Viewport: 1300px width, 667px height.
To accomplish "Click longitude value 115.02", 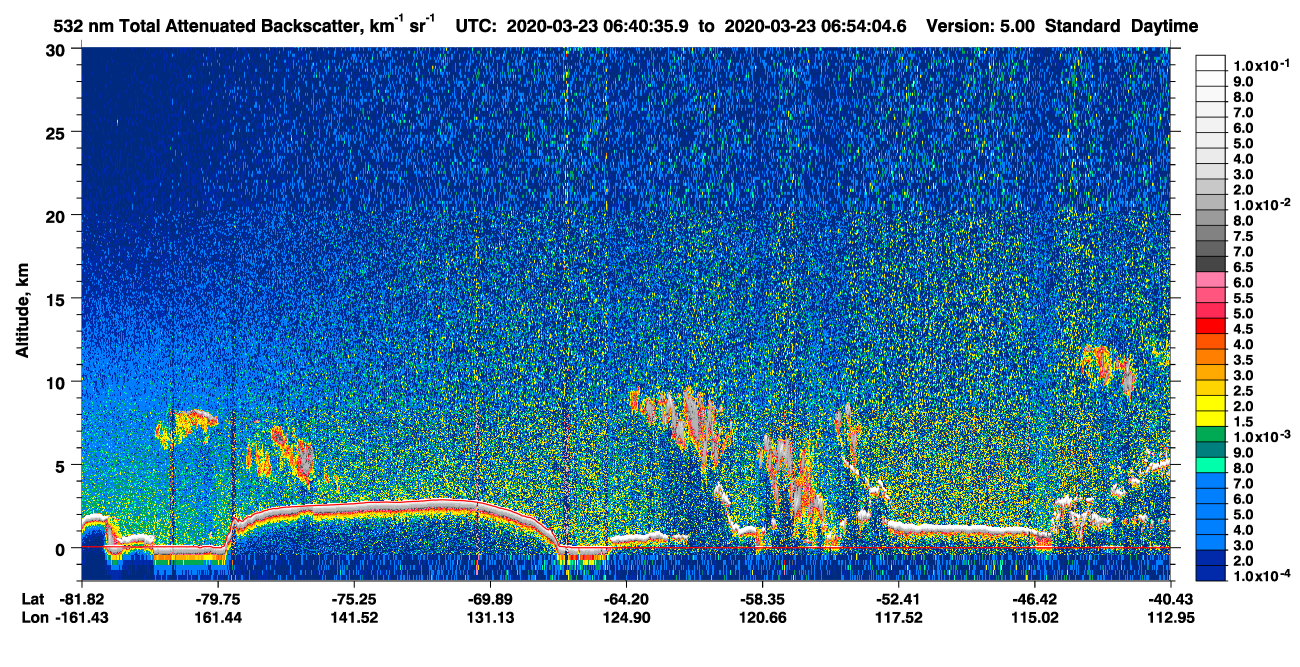I will pyautogui.click(x=1034, y=617).
